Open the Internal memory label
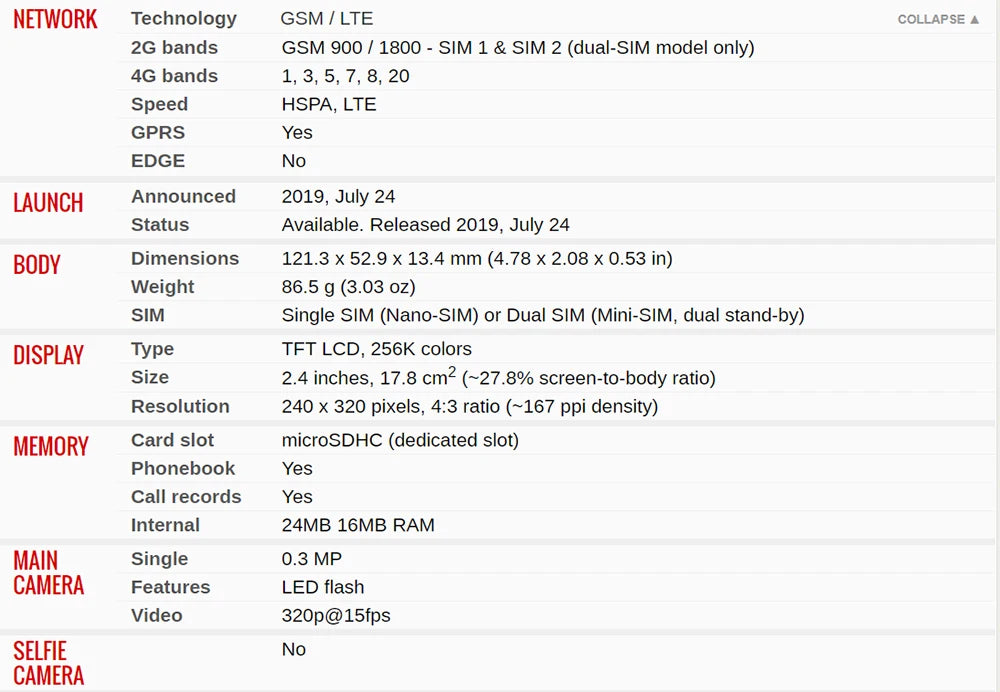1000x692 pixels. [x=165, y=525]
